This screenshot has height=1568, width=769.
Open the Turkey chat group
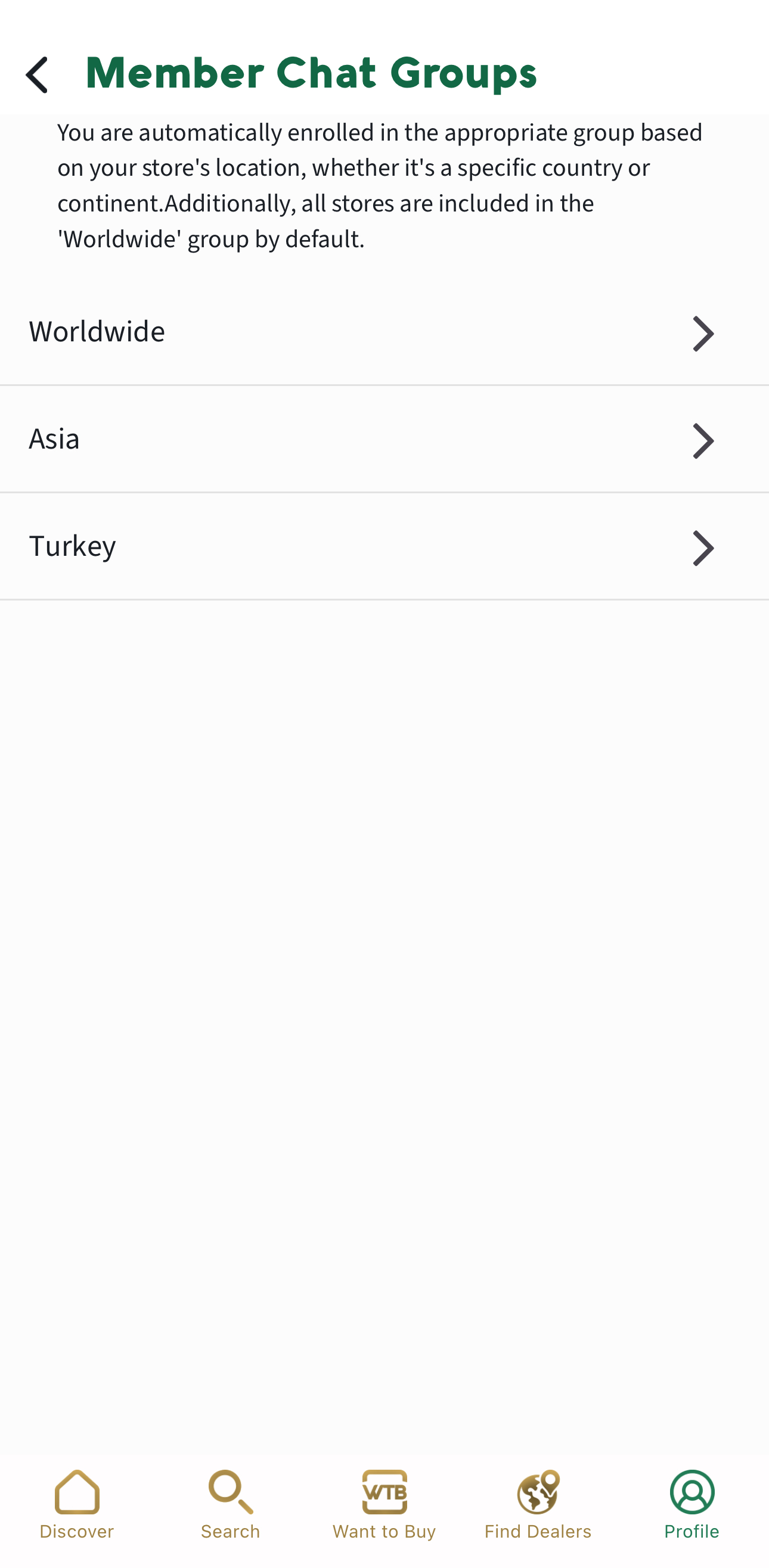pyautogui.click(x=73, y=547)
